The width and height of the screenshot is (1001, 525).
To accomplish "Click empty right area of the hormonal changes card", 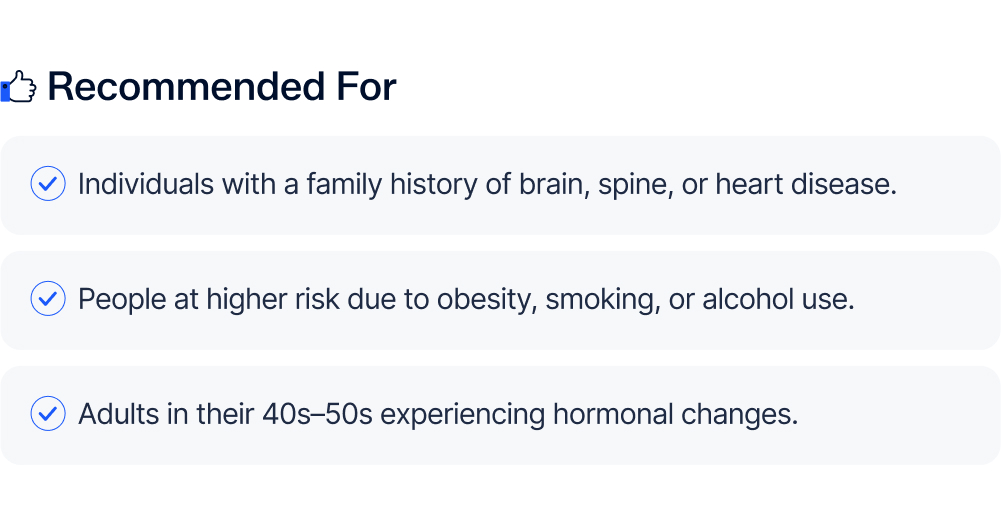I will [x=900, y=415].
